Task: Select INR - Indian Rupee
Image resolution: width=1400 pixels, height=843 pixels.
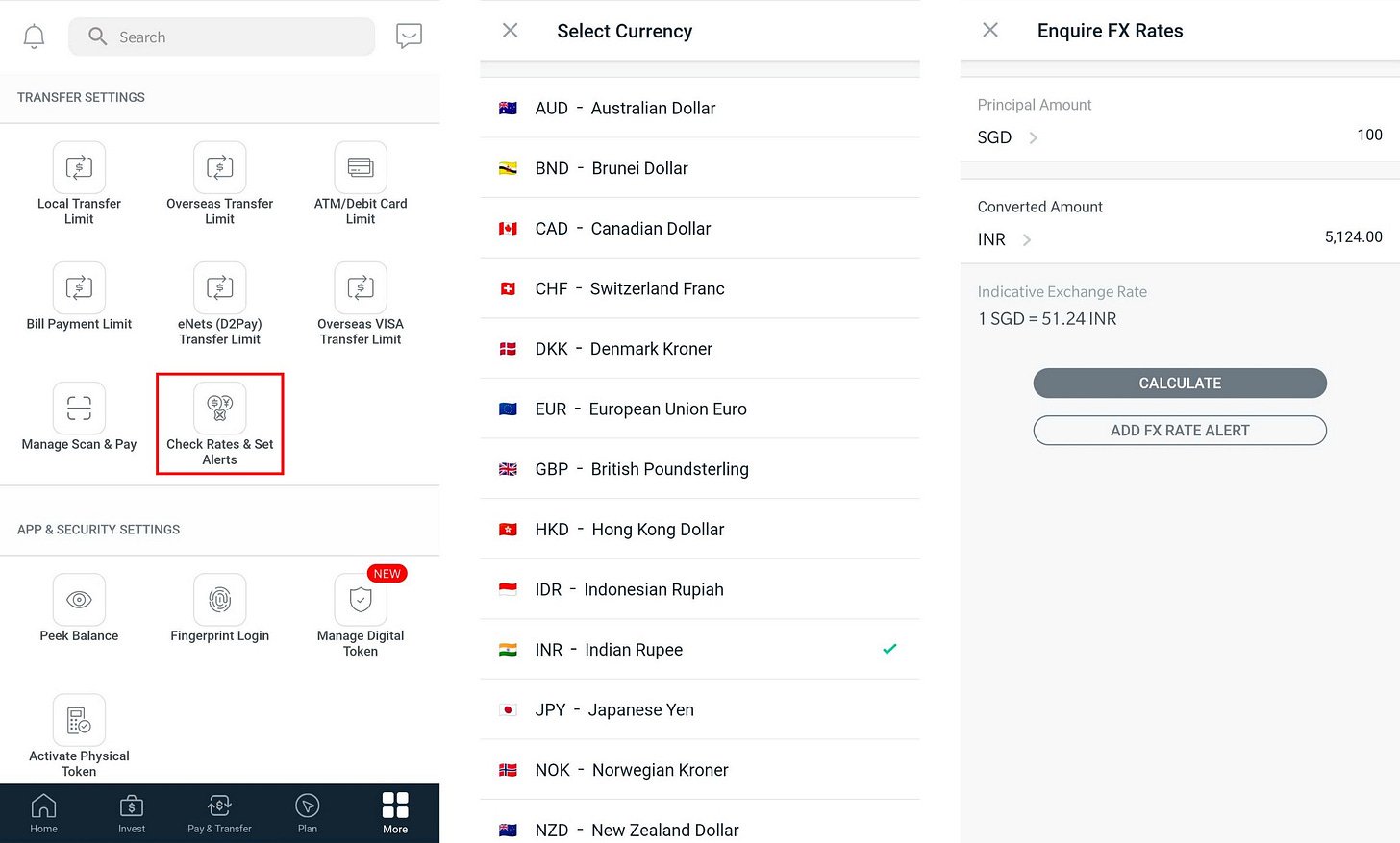Action: click(x=700, y=650)
